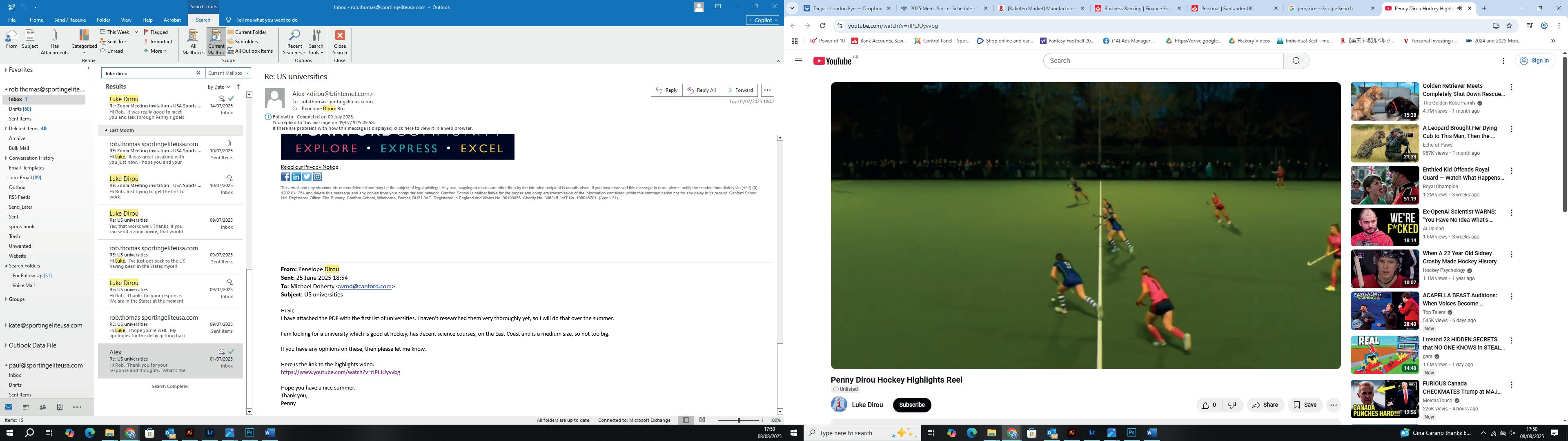Image resolution: width=1568 pixels, height=441 pixels.
Task: Switch to the jerry rice Google Search tab
Action: [x=1326, y=9]
